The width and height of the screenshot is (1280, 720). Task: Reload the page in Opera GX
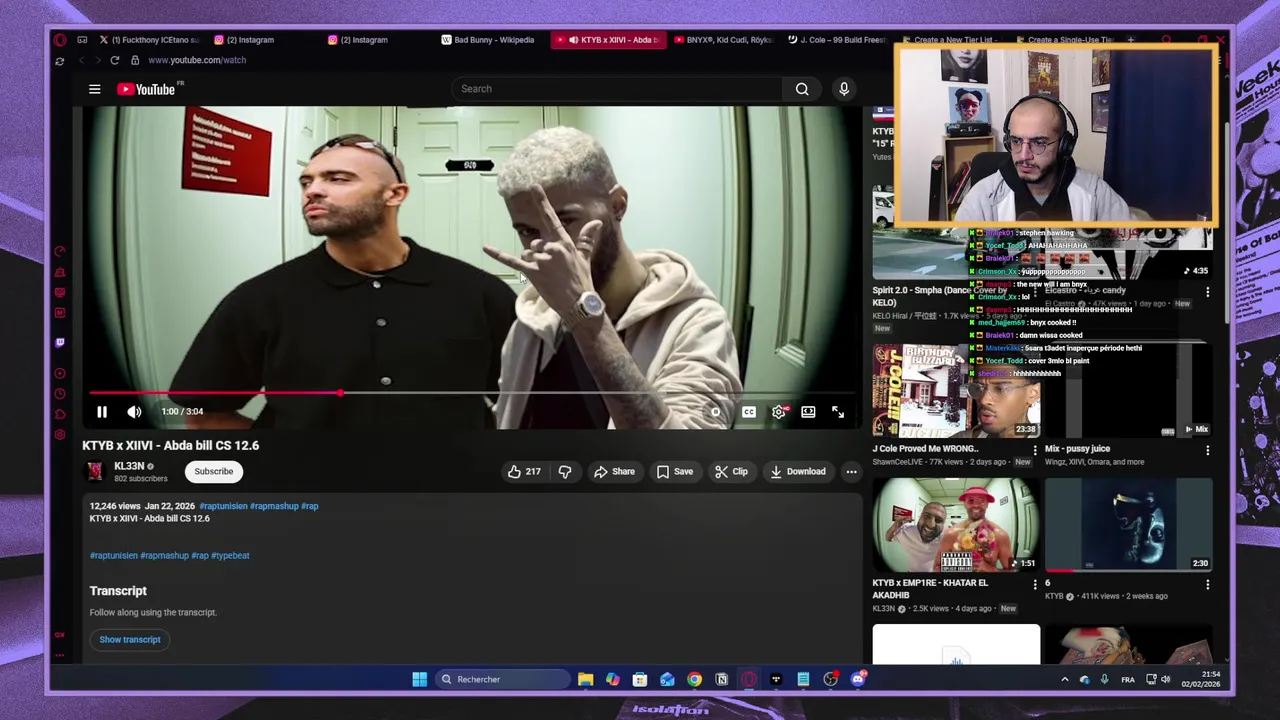[x=114, y=60]
